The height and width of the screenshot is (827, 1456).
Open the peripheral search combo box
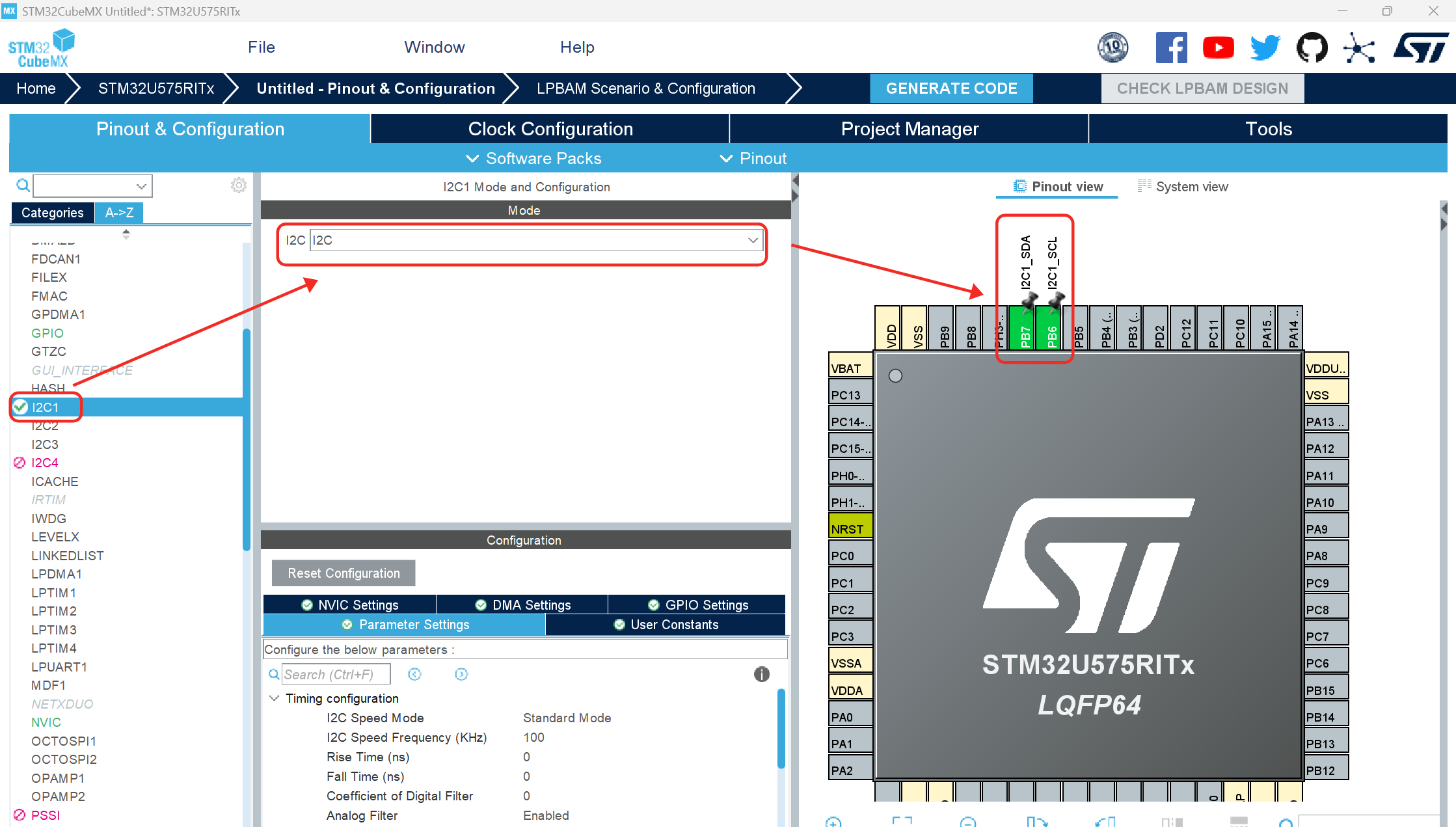(93, 186)
